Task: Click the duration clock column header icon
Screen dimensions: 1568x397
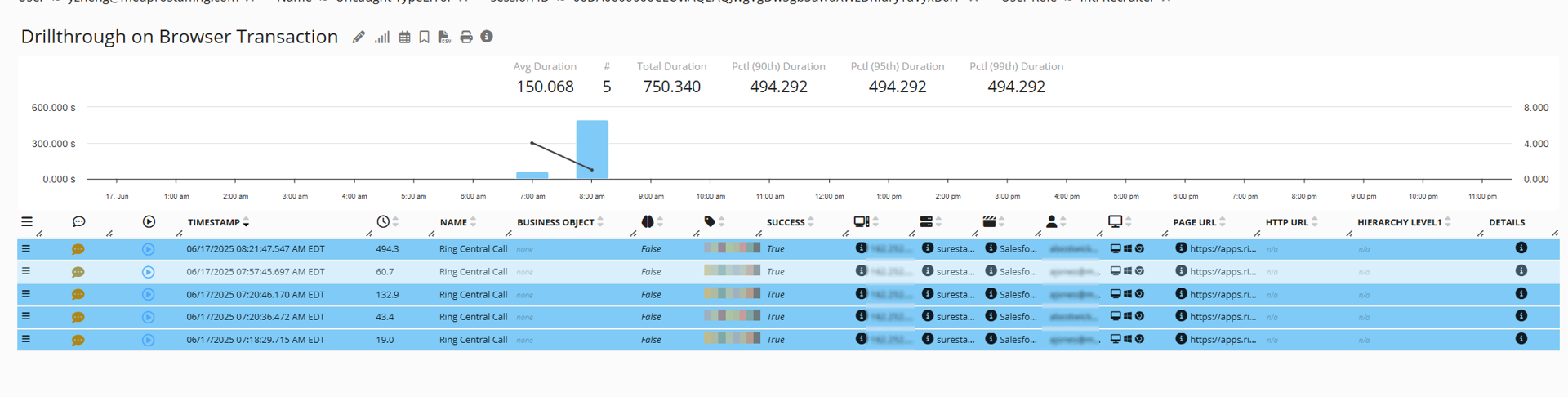Action: (x=383, y=222)
